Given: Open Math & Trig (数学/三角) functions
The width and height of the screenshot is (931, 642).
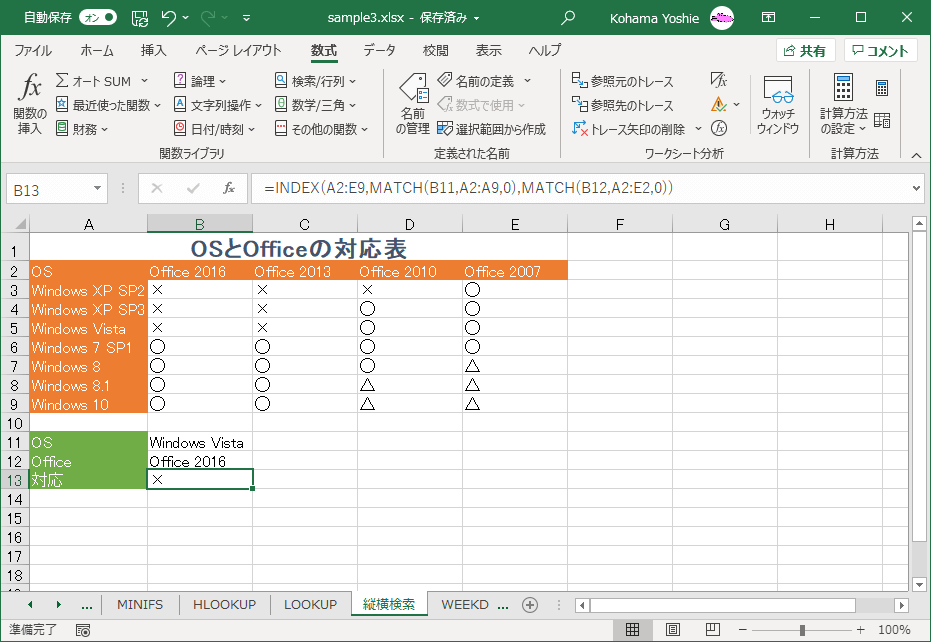Looking at the screenshot, I should 315,105.
